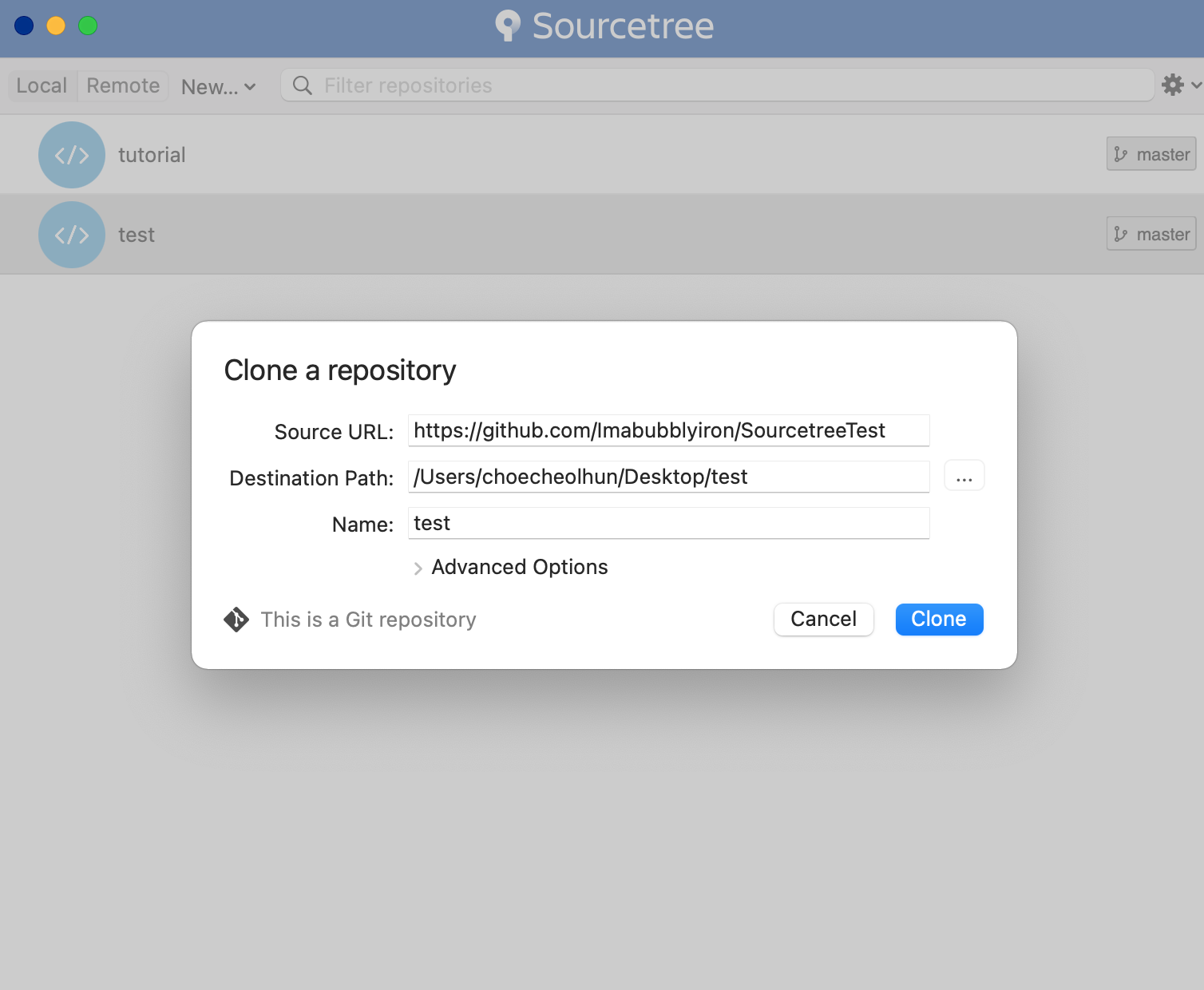Click the tutorial repository code icon

pyautogui.click(x=72, y=155)
